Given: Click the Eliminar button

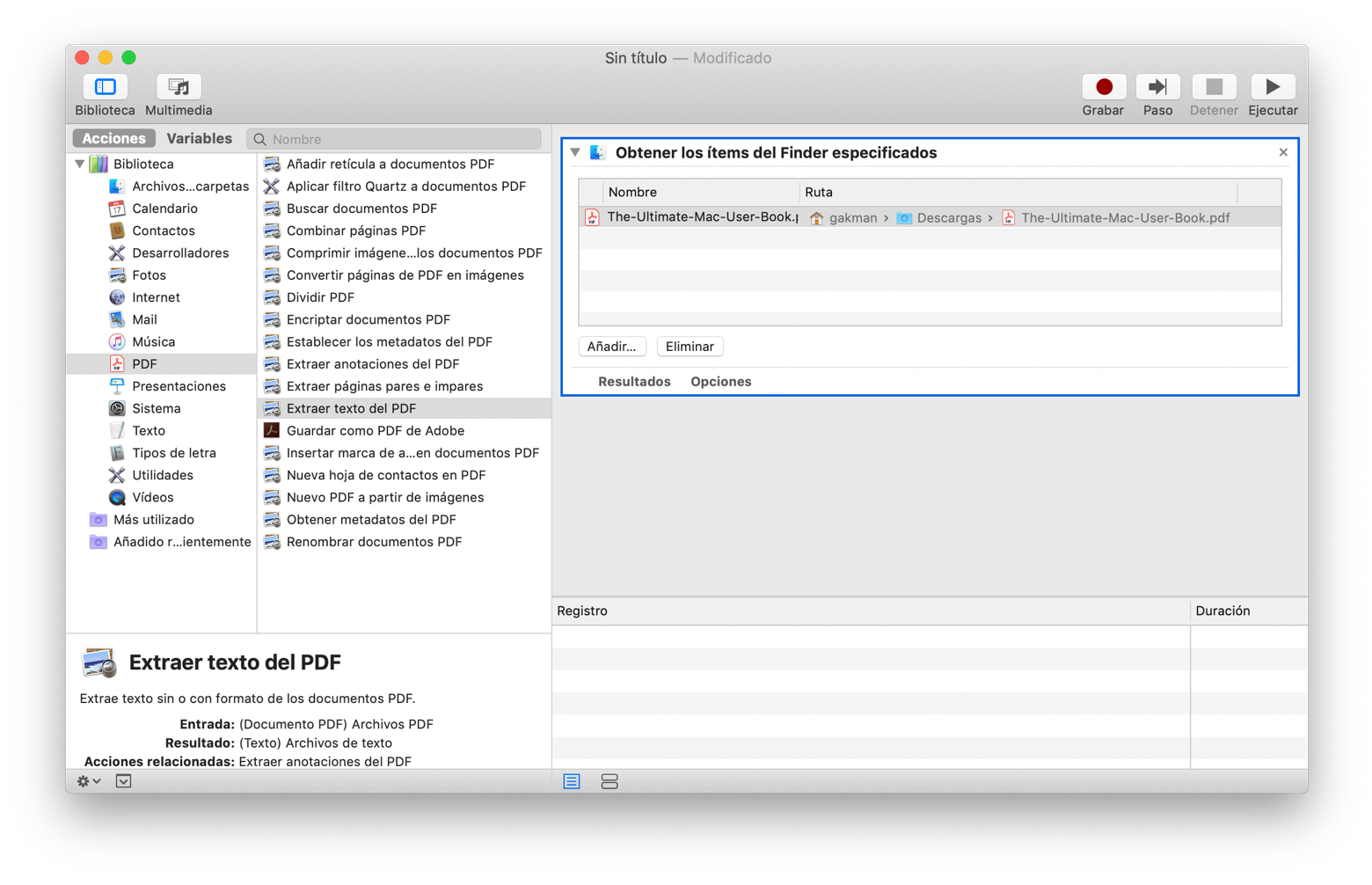Looking at the screenshot, I should click(x=690, y=347).
